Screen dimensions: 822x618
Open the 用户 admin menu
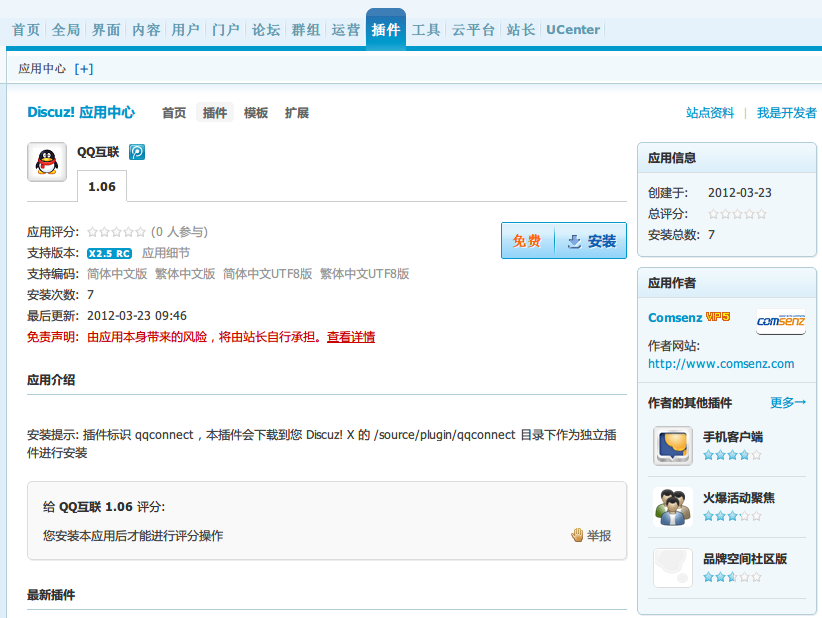pos(186,30)
